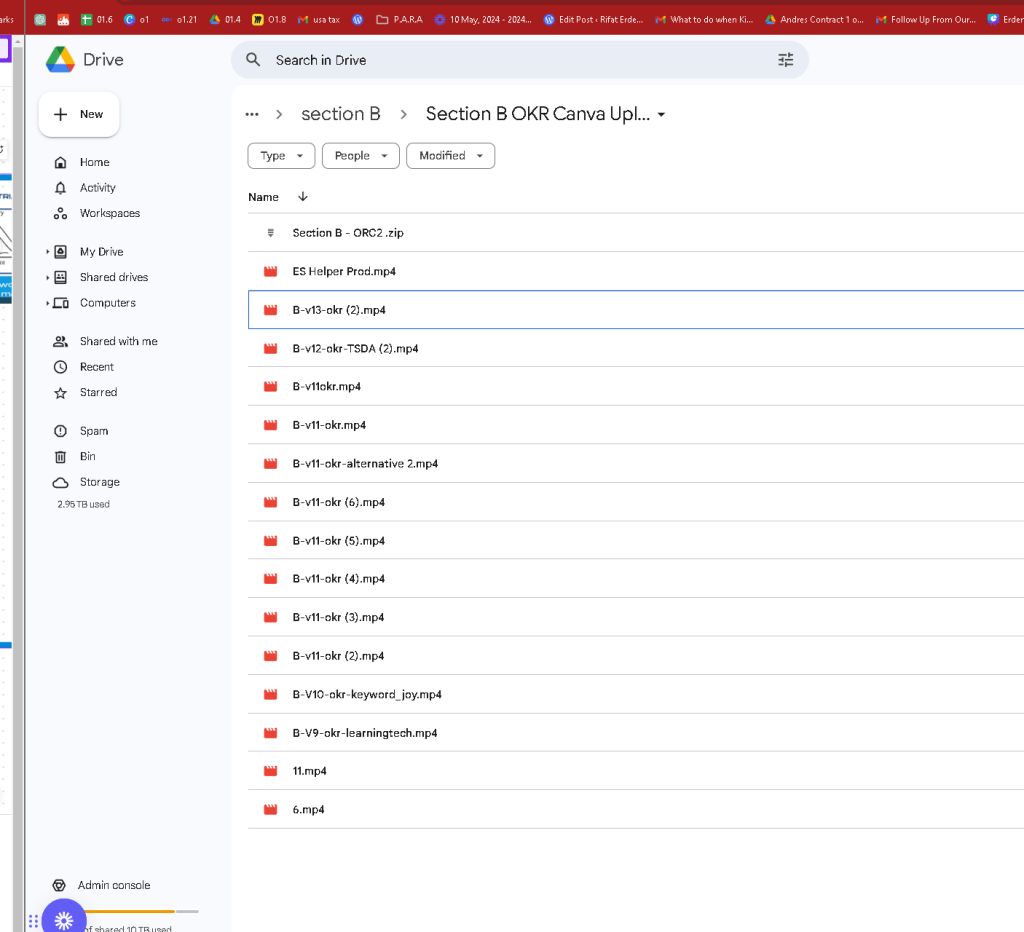Open Recent files list
1024x932 pixels.
97,366
